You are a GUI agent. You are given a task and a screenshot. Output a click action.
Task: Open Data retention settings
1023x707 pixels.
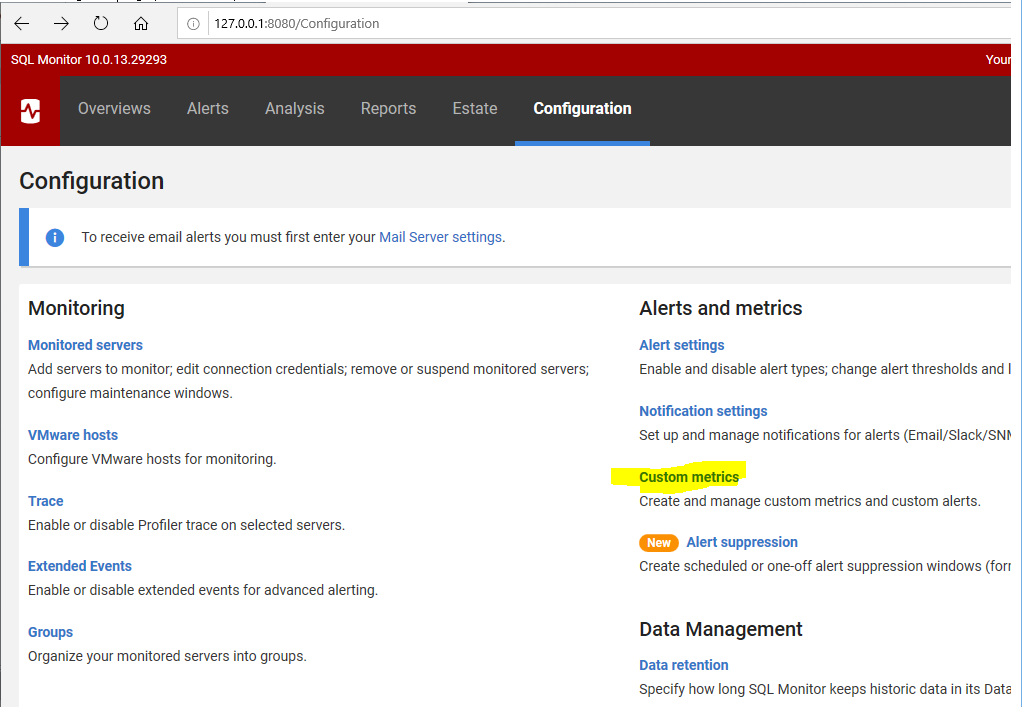tap(683, 664)
